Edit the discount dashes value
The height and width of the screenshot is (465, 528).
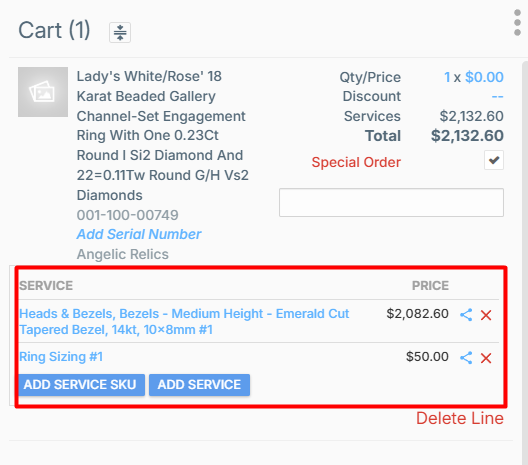tap(497, 97)
